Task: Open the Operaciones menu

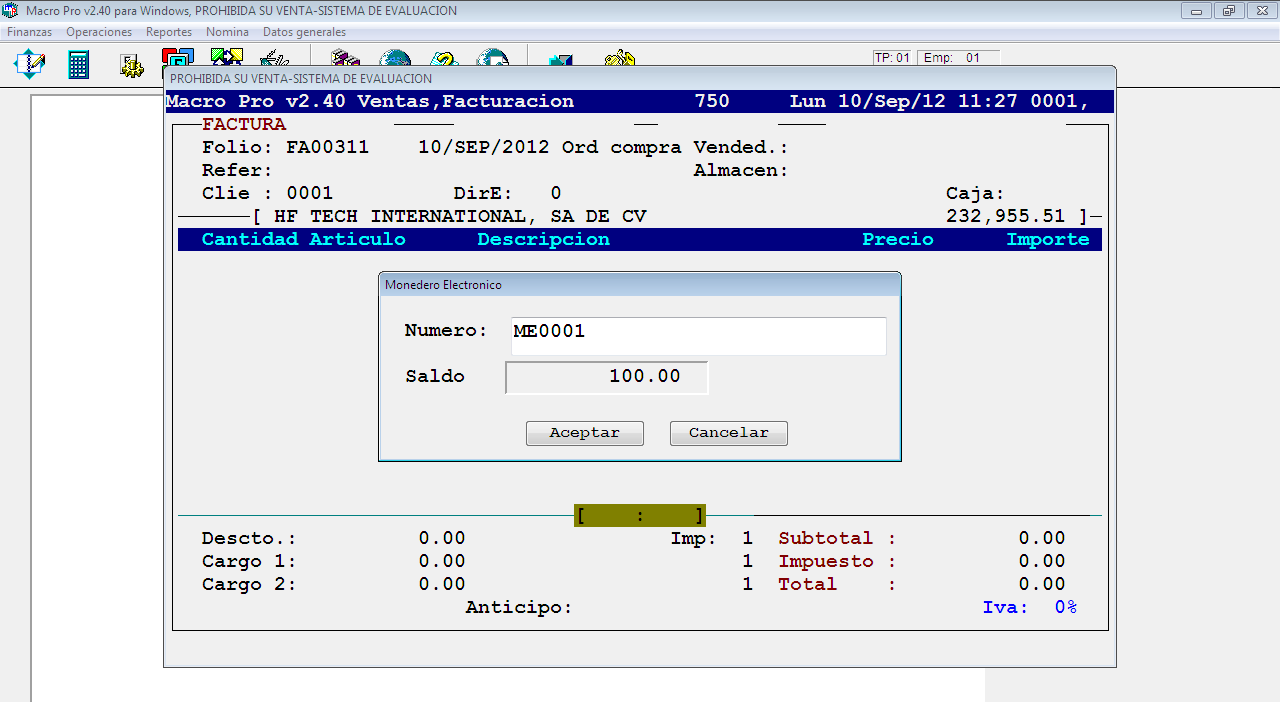Action: 99,32
